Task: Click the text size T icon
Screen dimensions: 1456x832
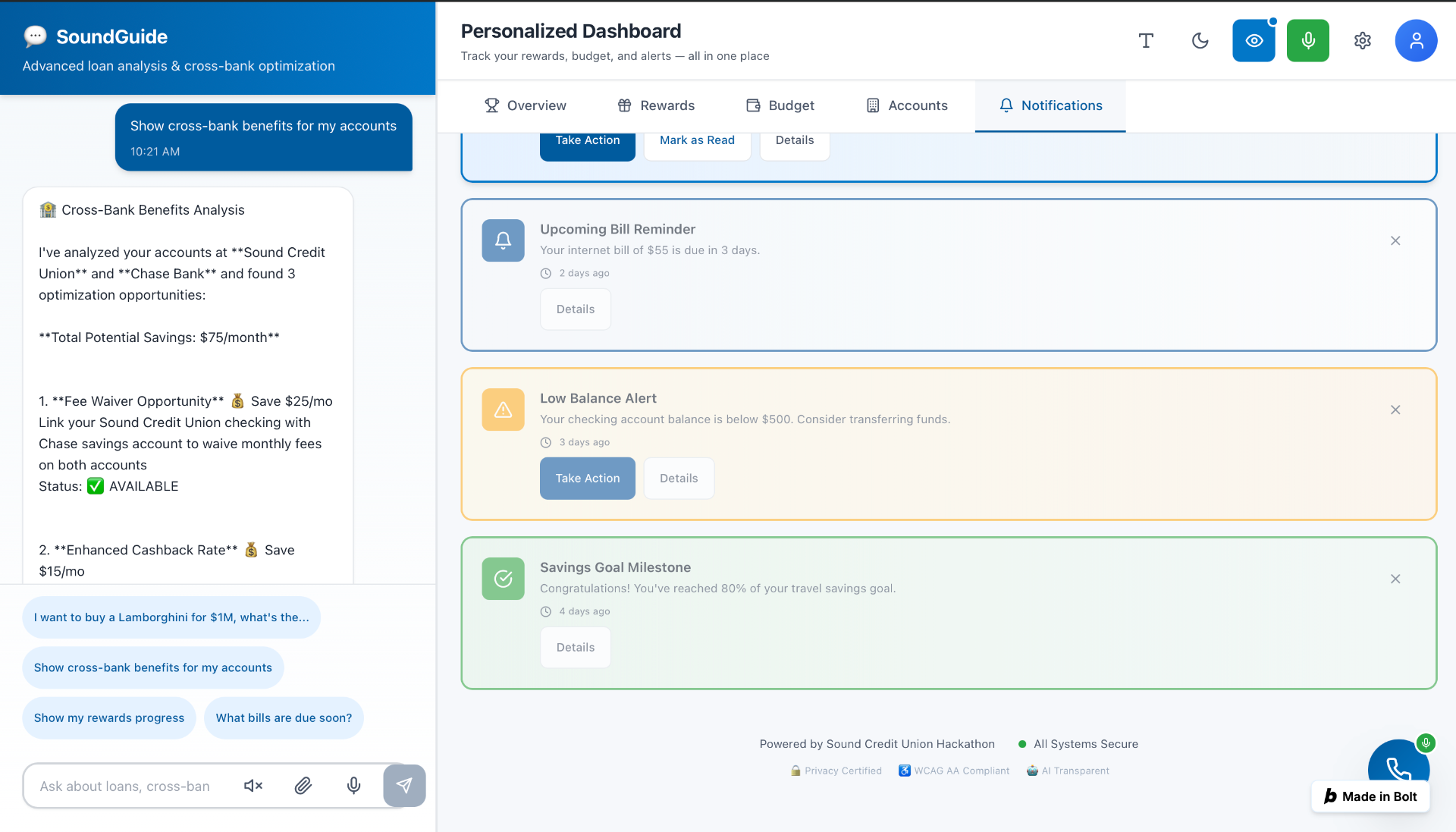Action: 1146,41
